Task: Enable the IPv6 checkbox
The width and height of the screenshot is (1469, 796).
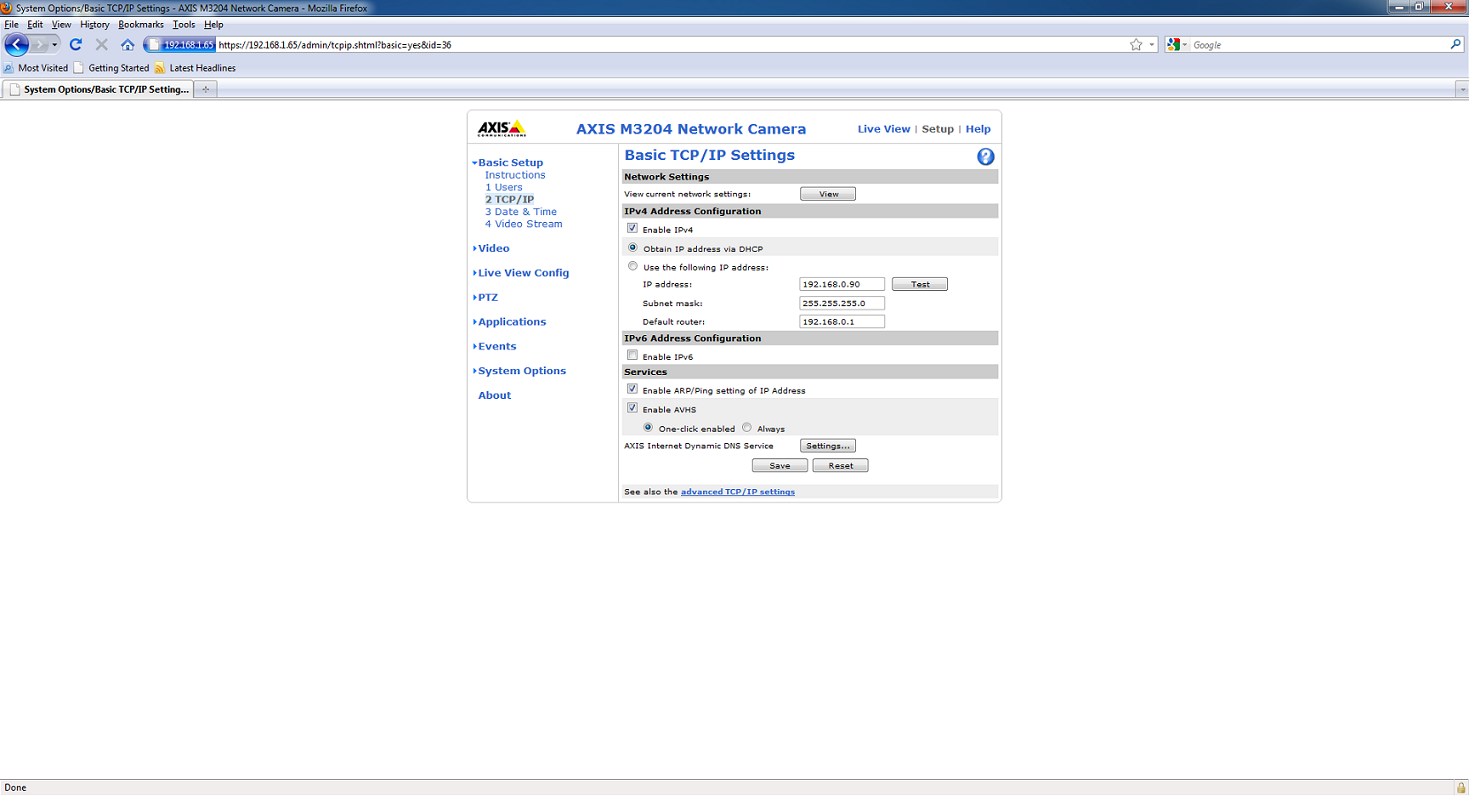Action: click(x=632, y=356)
